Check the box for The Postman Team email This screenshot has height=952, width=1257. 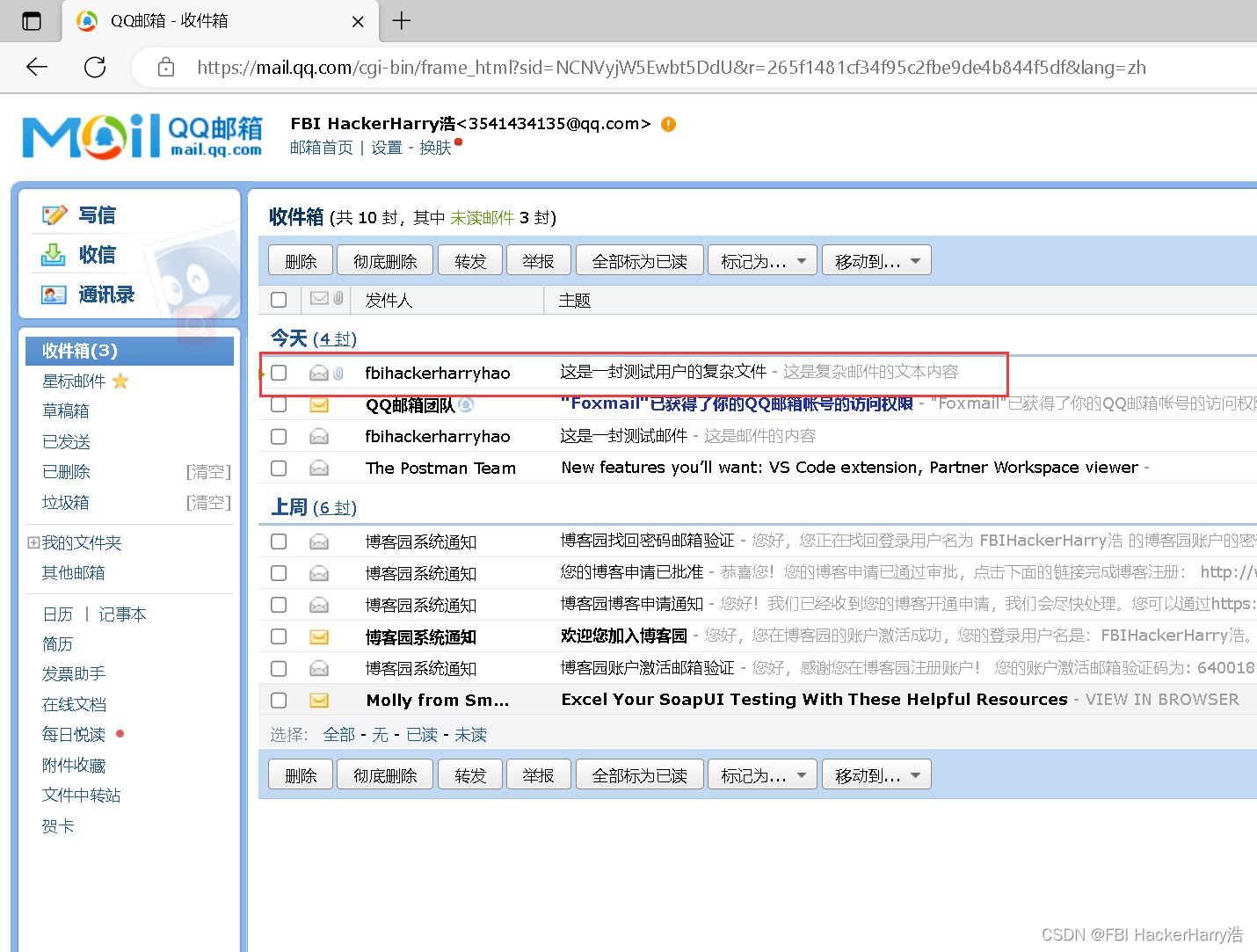pyautogui.click(x=279, y=468)
